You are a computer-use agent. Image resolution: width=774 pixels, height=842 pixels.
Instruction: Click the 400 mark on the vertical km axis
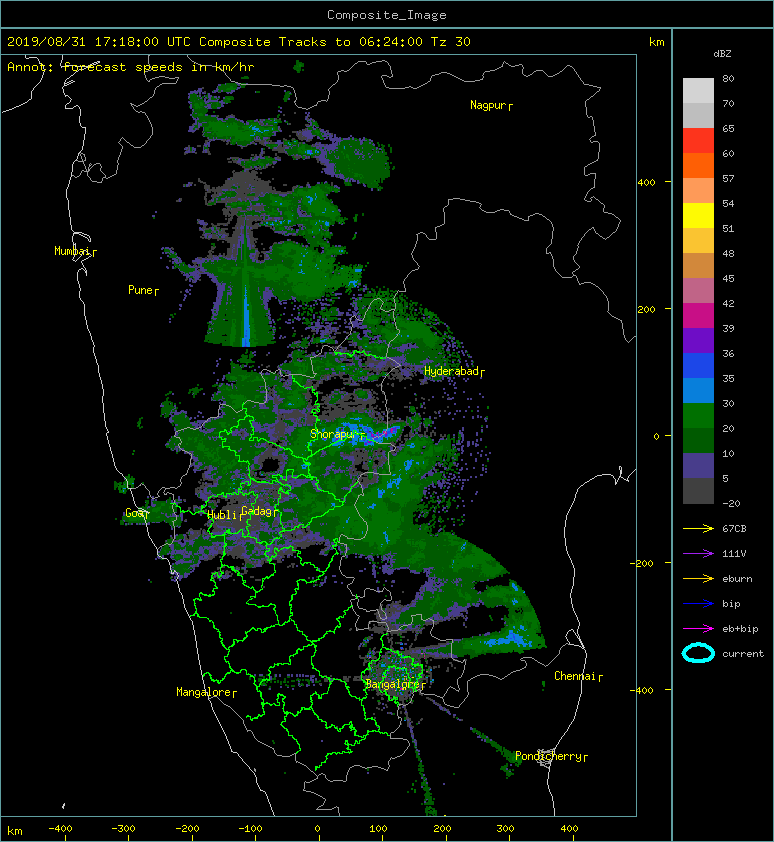click(646, 183)
